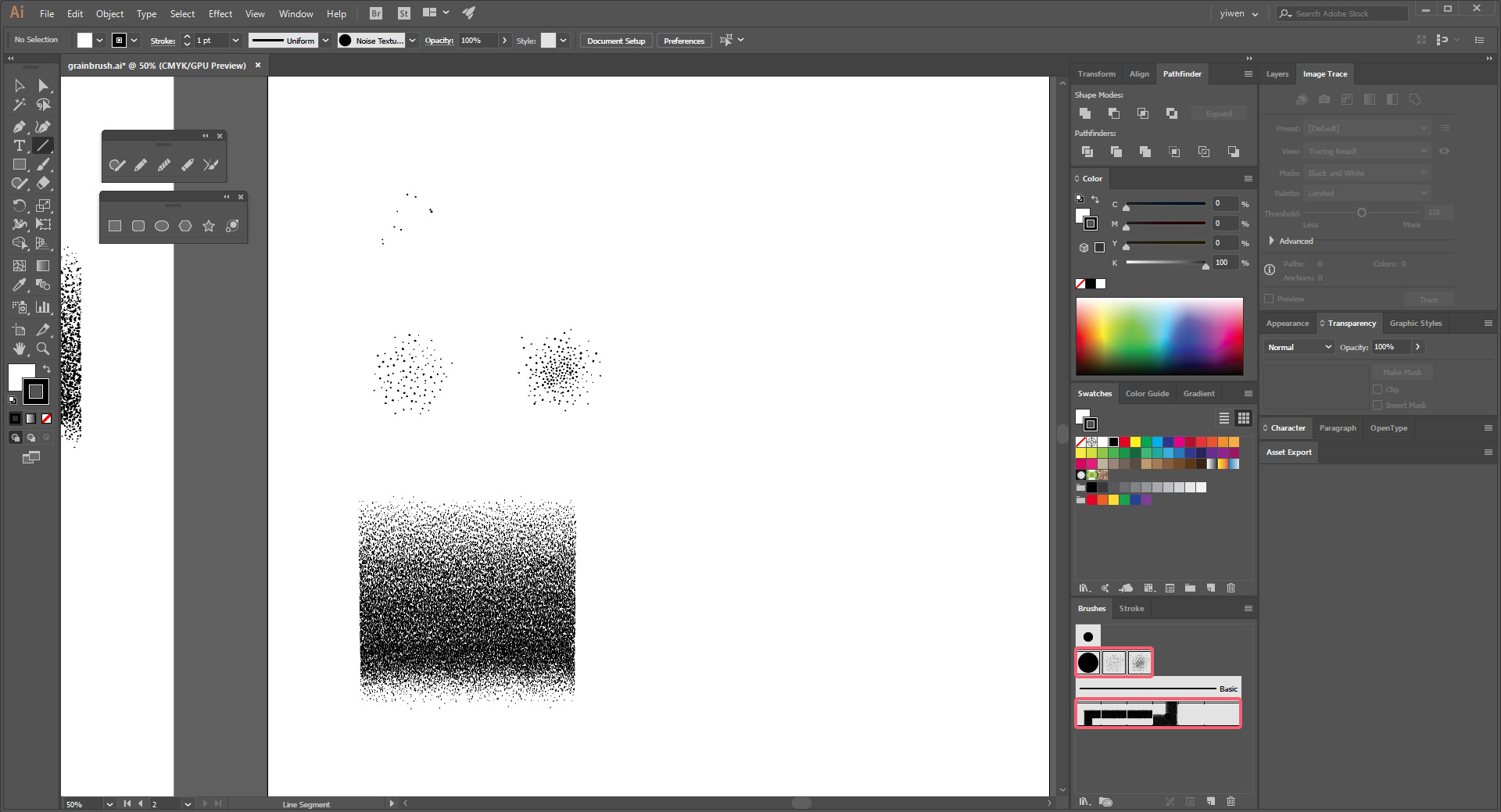Viewport: 1501px width, 812px height.
Task: Click the Make Mask button
Action: (x=1402, y=373)
